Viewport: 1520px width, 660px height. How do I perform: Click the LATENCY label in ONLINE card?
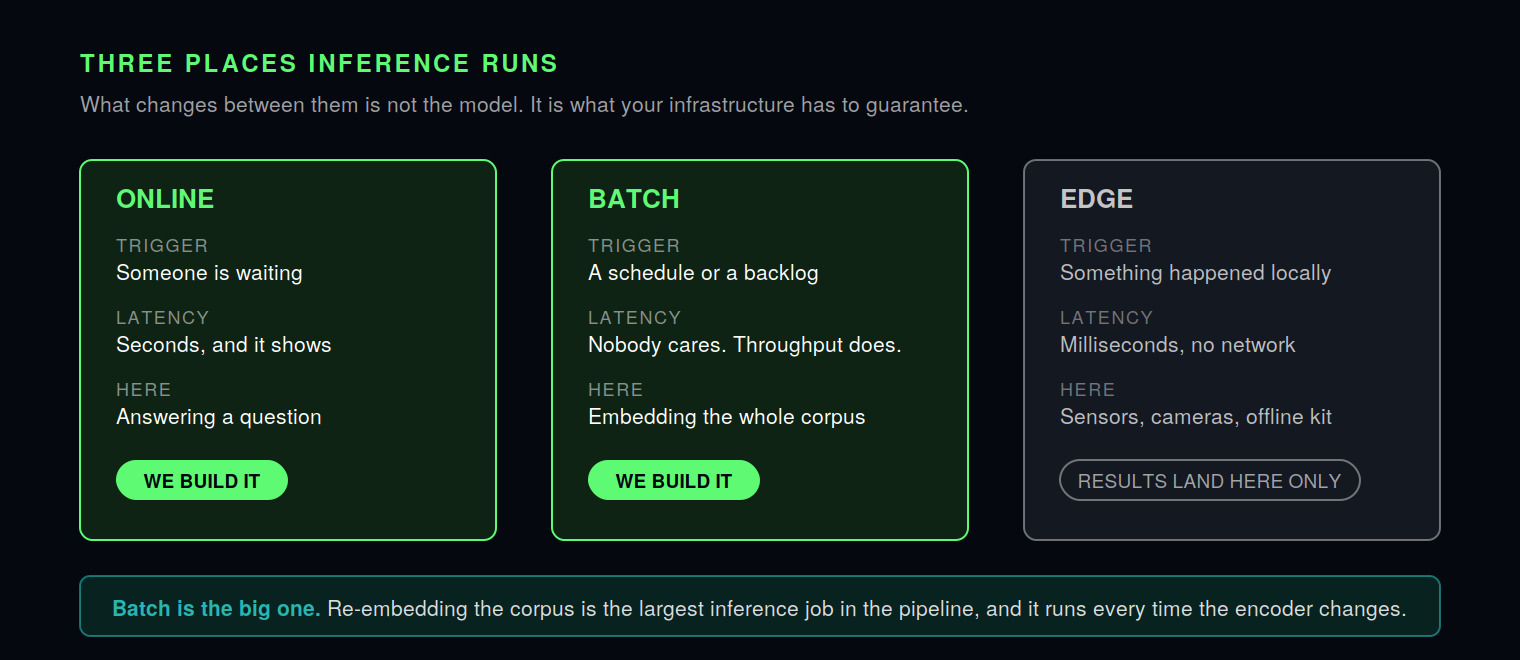[x=163, y=318]
